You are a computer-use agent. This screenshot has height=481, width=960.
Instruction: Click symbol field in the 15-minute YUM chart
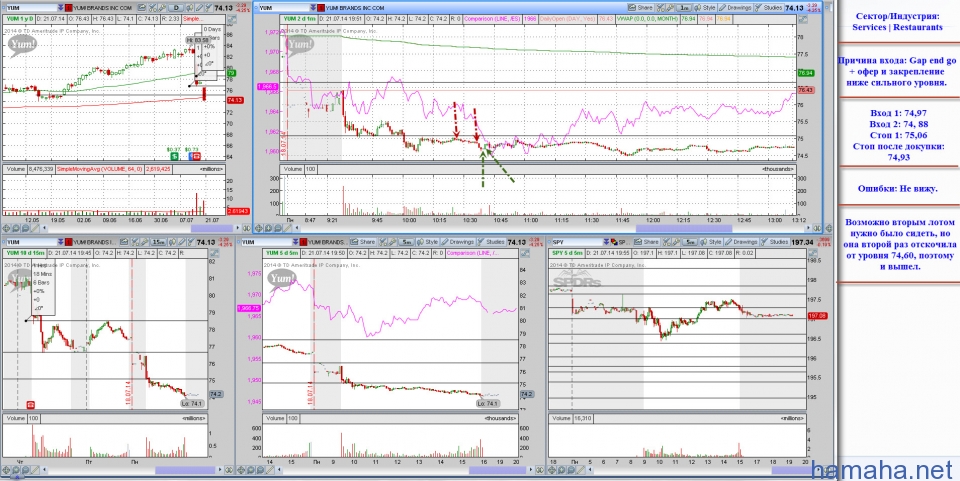32,242
